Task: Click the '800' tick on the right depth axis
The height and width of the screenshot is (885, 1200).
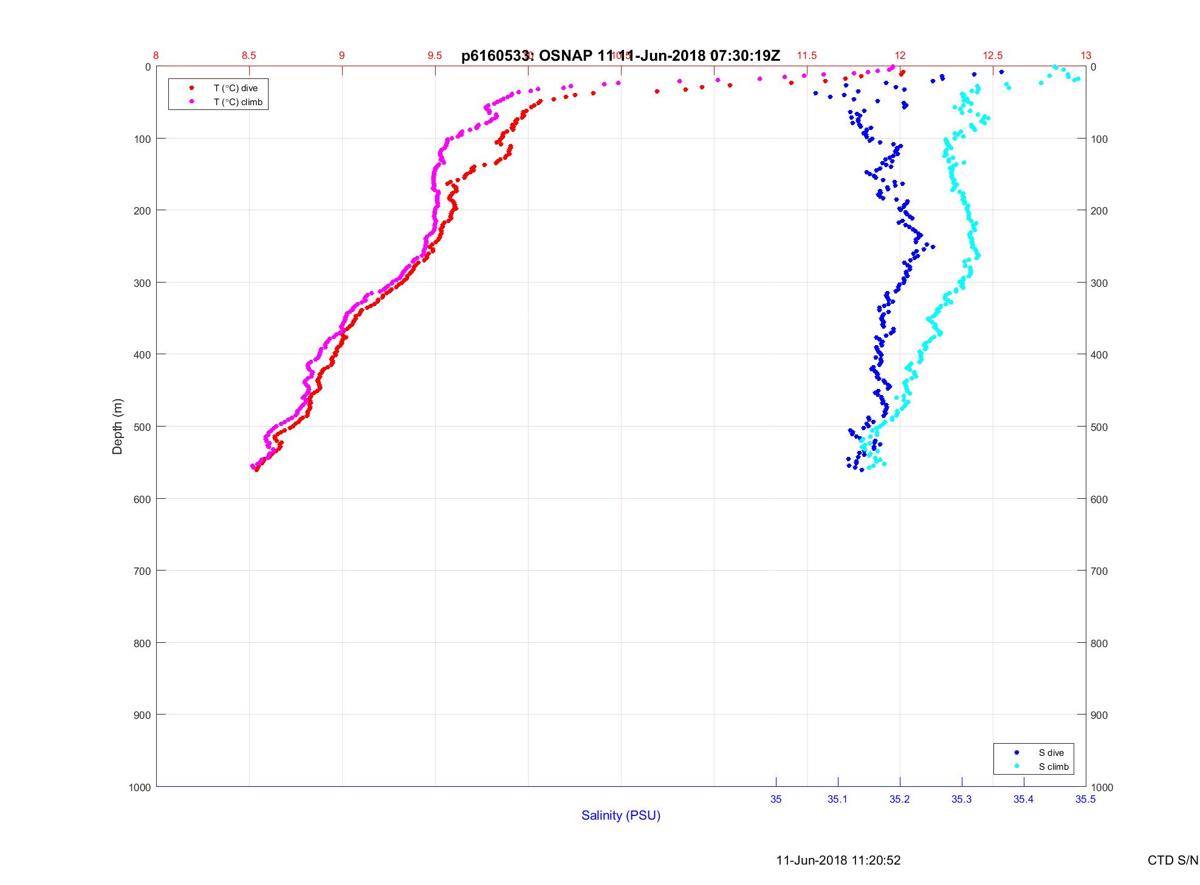Action: pos(1101,643)
